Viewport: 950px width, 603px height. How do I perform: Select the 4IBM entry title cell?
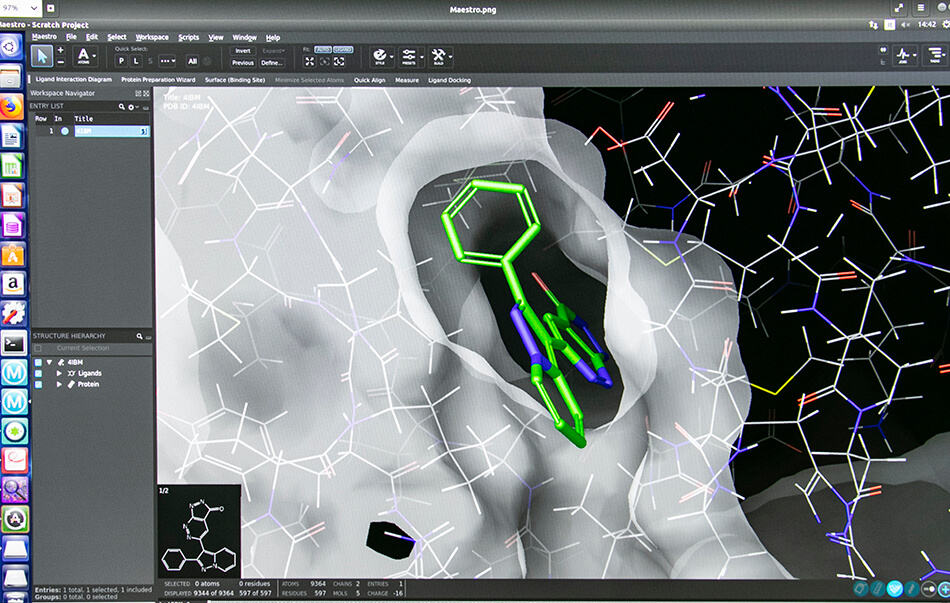pos(112,131)
